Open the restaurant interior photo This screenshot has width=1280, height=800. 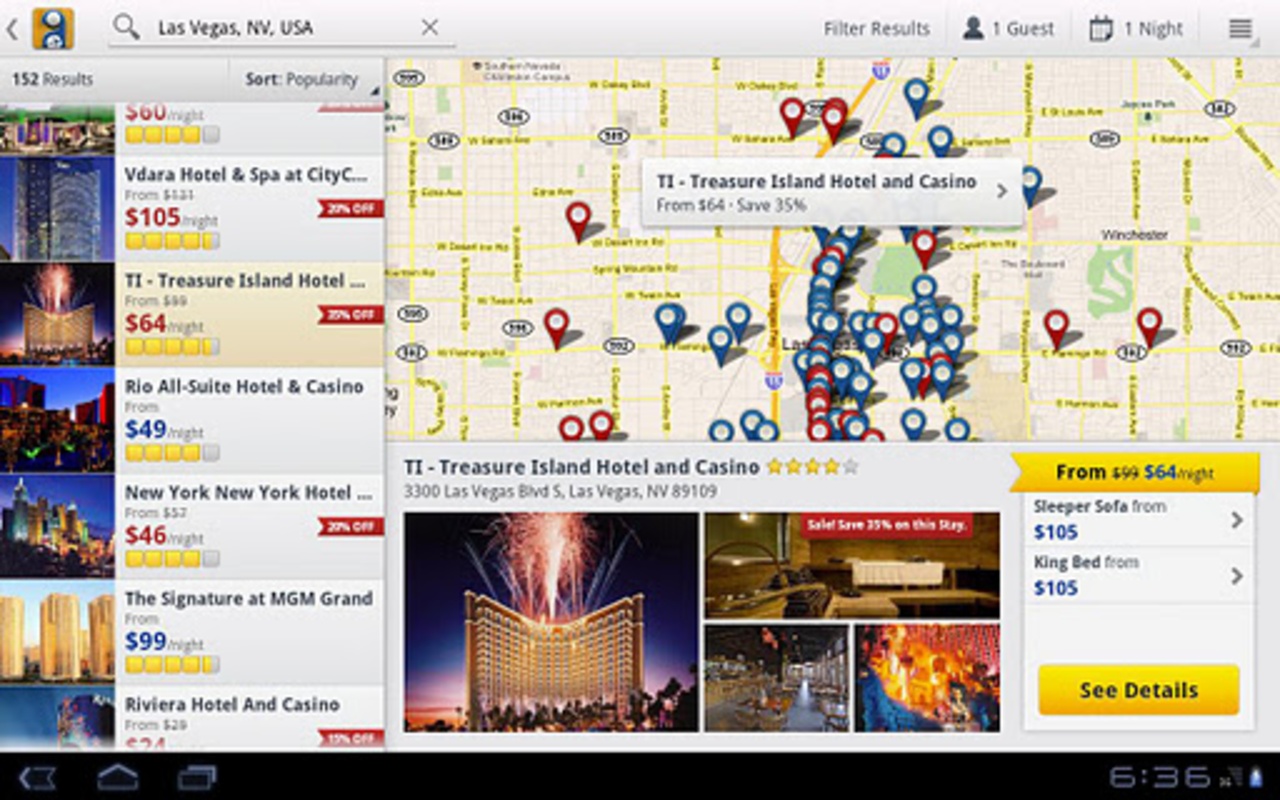pos(777,678)
